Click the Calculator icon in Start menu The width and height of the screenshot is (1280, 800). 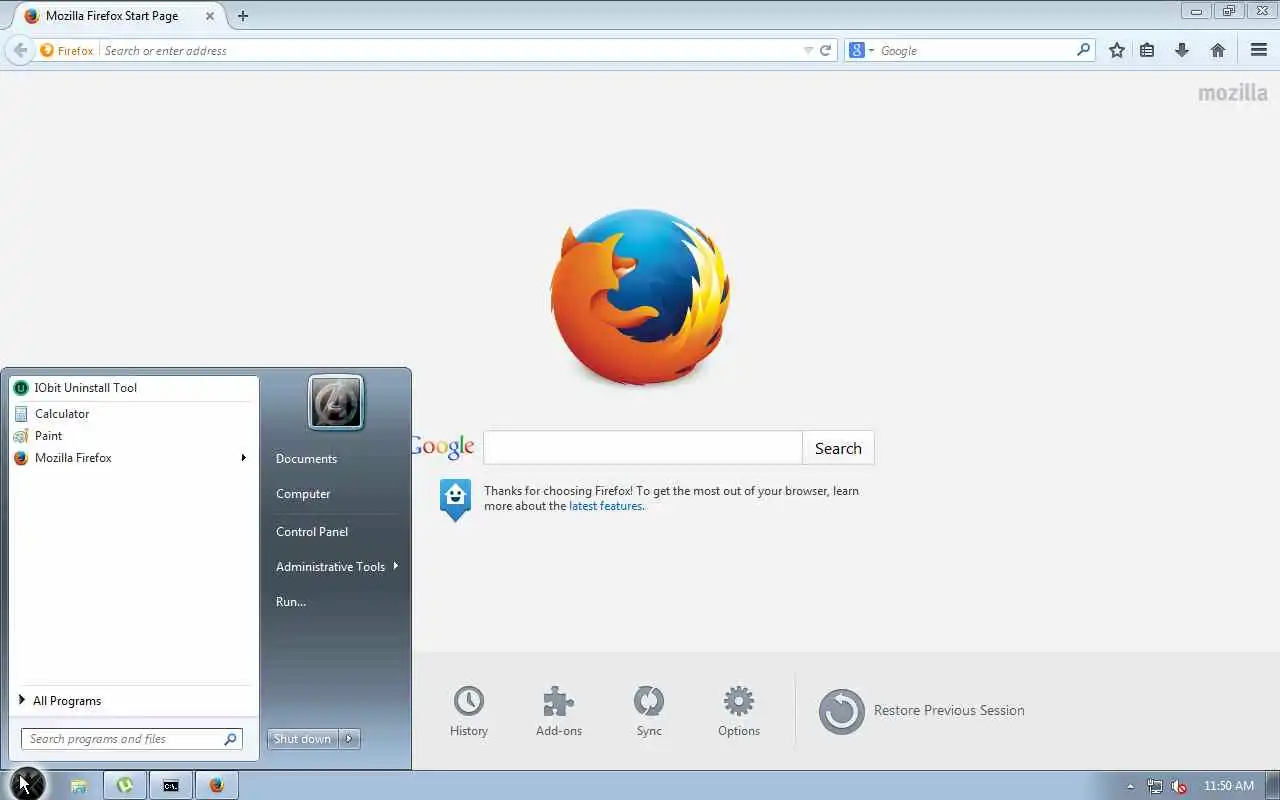21,414
